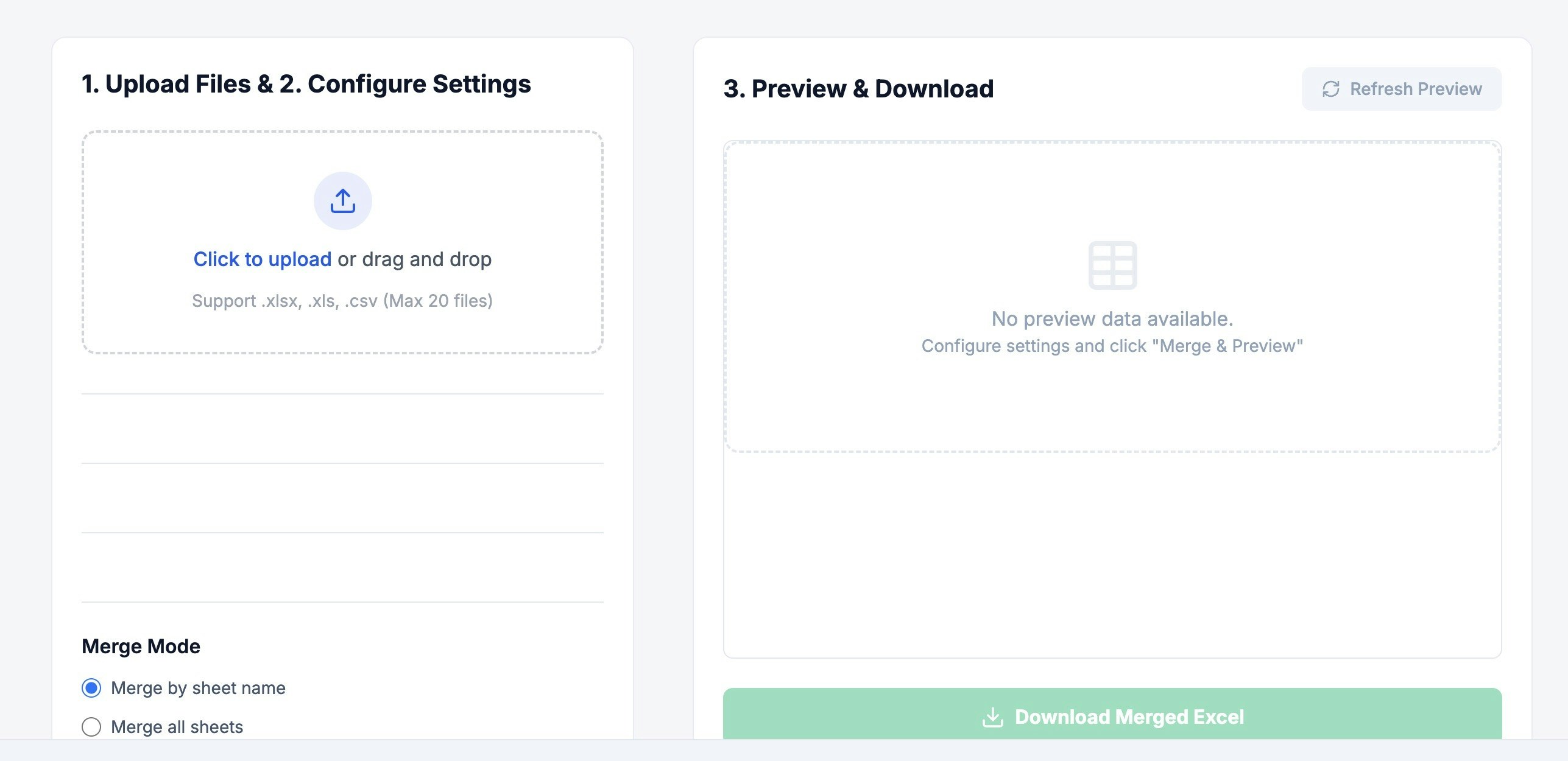The image size is (1568, 761).
Task: Click the "Merge all sheets" label text
Action: click(x=175, y=726)
